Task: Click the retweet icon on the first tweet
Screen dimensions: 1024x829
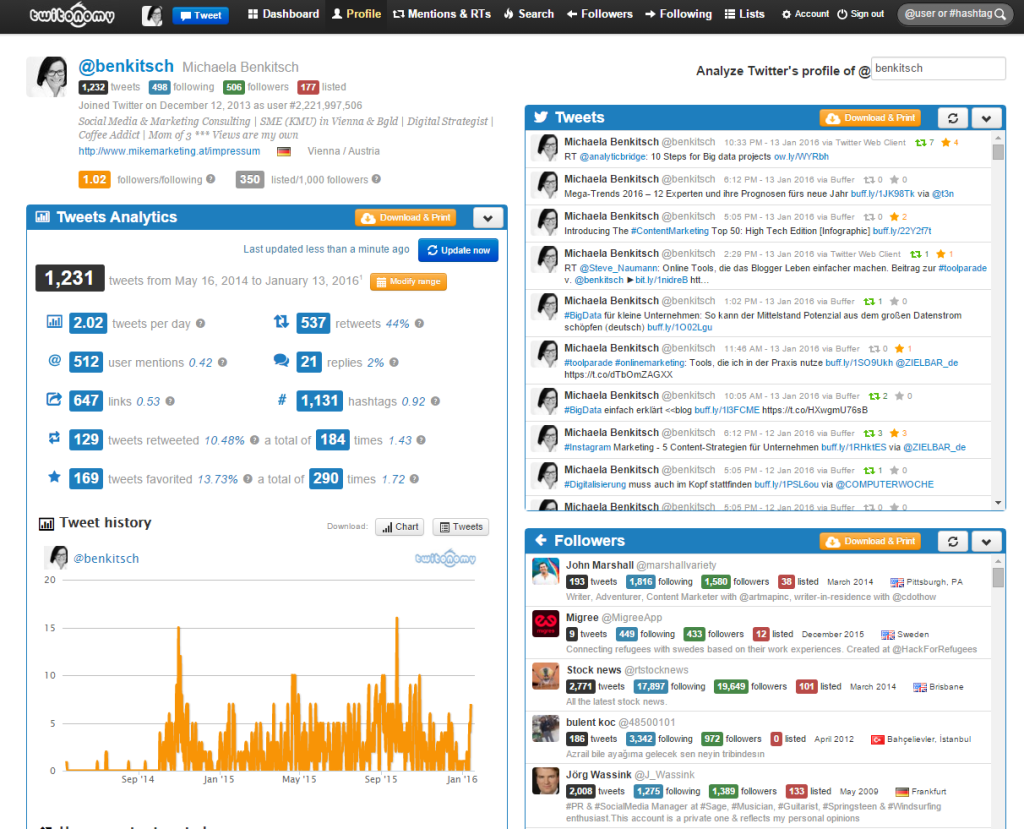Action: point(921,142)
